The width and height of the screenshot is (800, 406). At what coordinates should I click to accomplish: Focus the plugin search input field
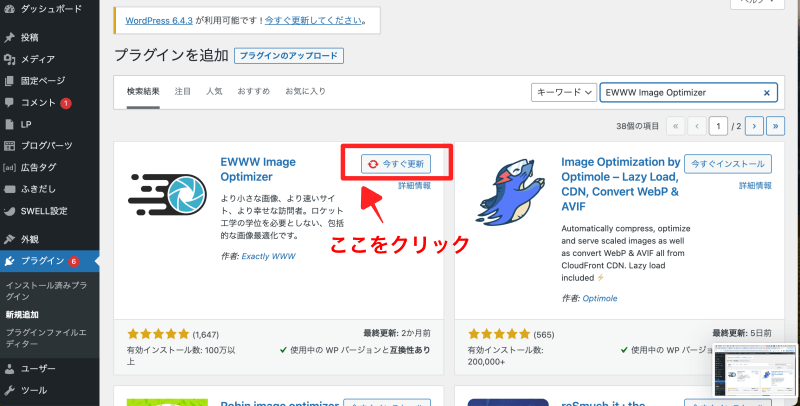point(688,92)
